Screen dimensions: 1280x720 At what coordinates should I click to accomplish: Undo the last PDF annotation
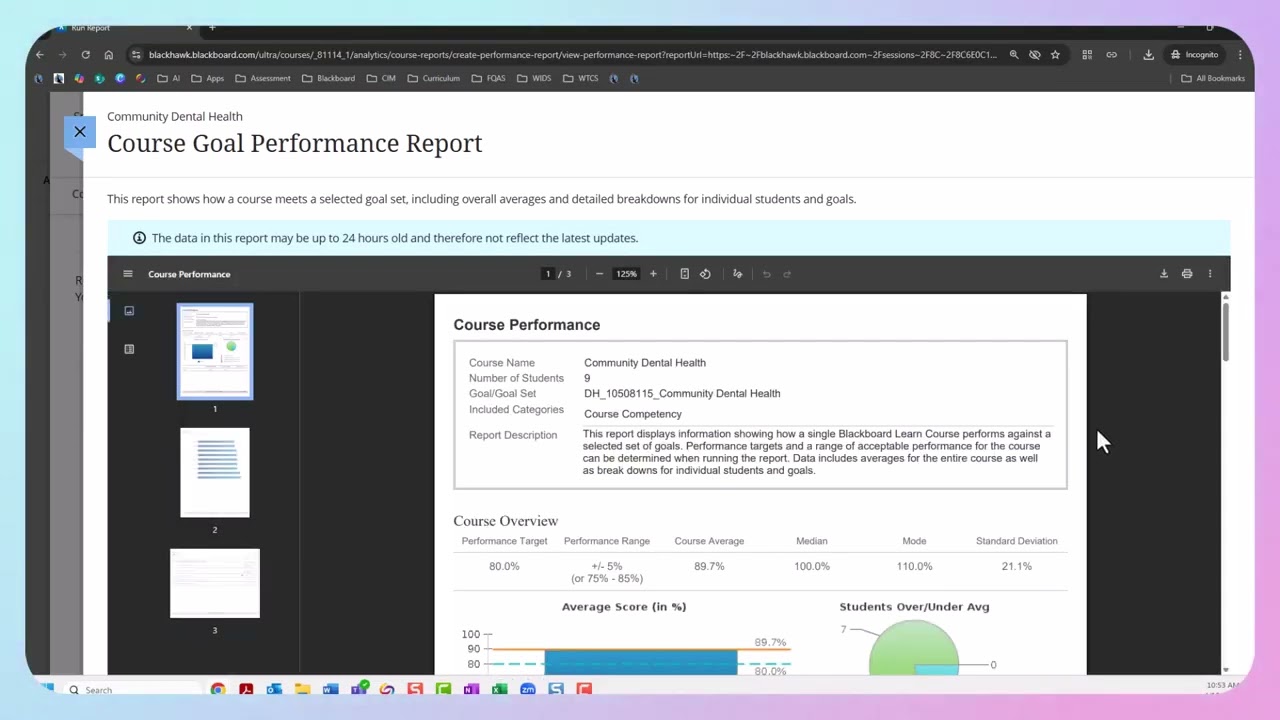tap(767, 274)
